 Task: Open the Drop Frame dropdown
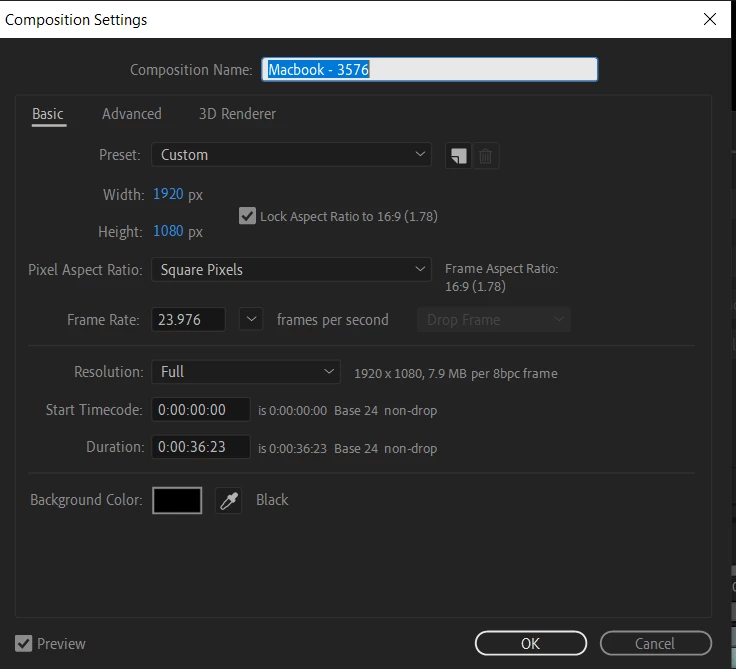click(x=494, y=320)
